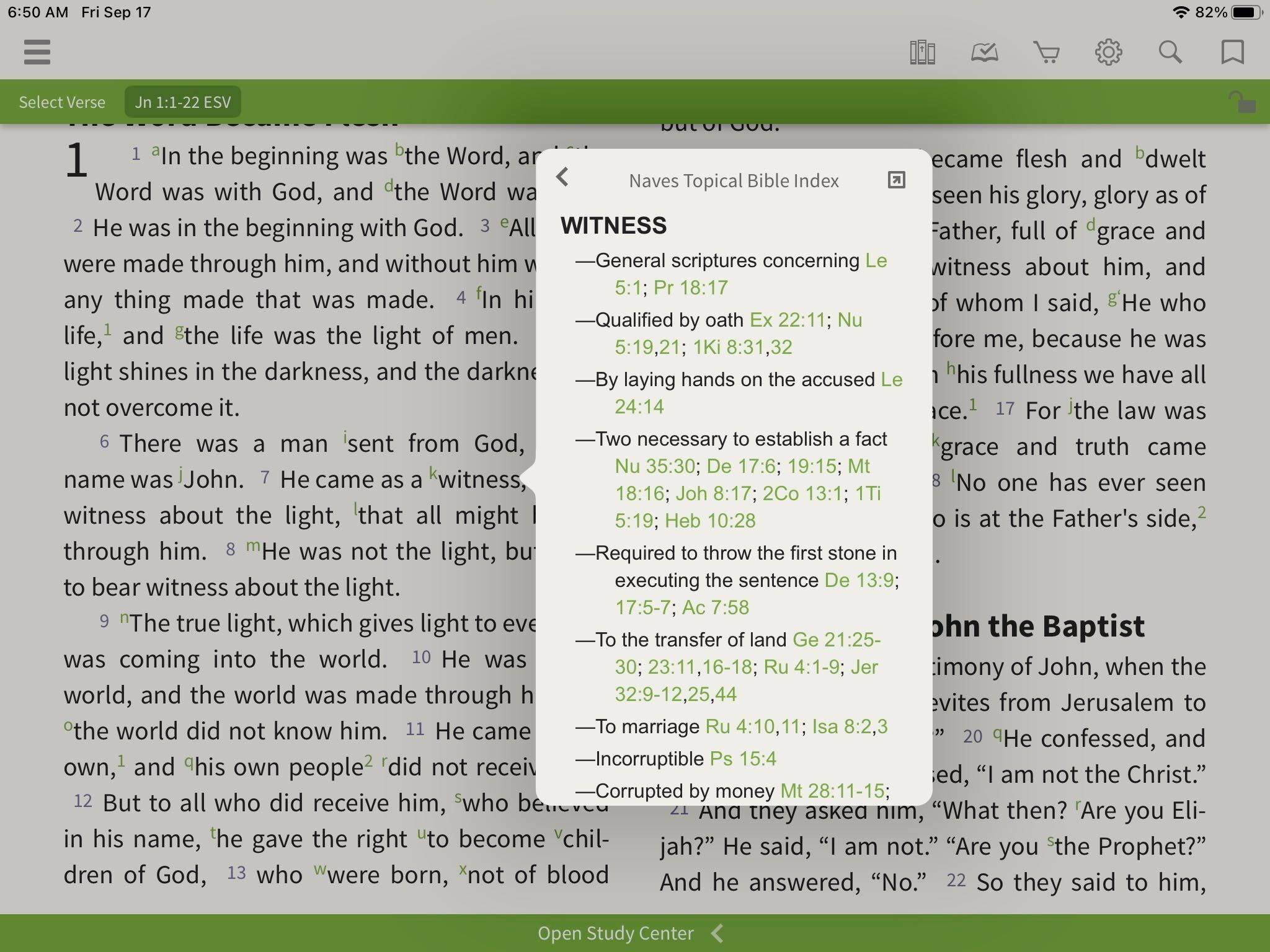This screenshot has width=1270, height=952.
Task: Open the hamburger main menu
Action: pyautogui.click(x=37, y=52)
